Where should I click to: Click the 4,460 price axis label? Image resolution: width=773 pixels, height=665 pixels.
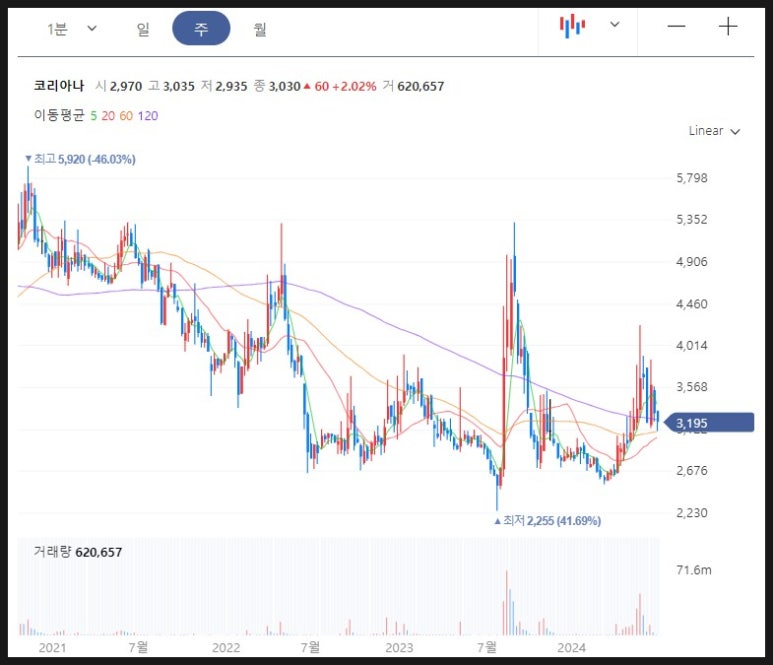tap(692, 304)
